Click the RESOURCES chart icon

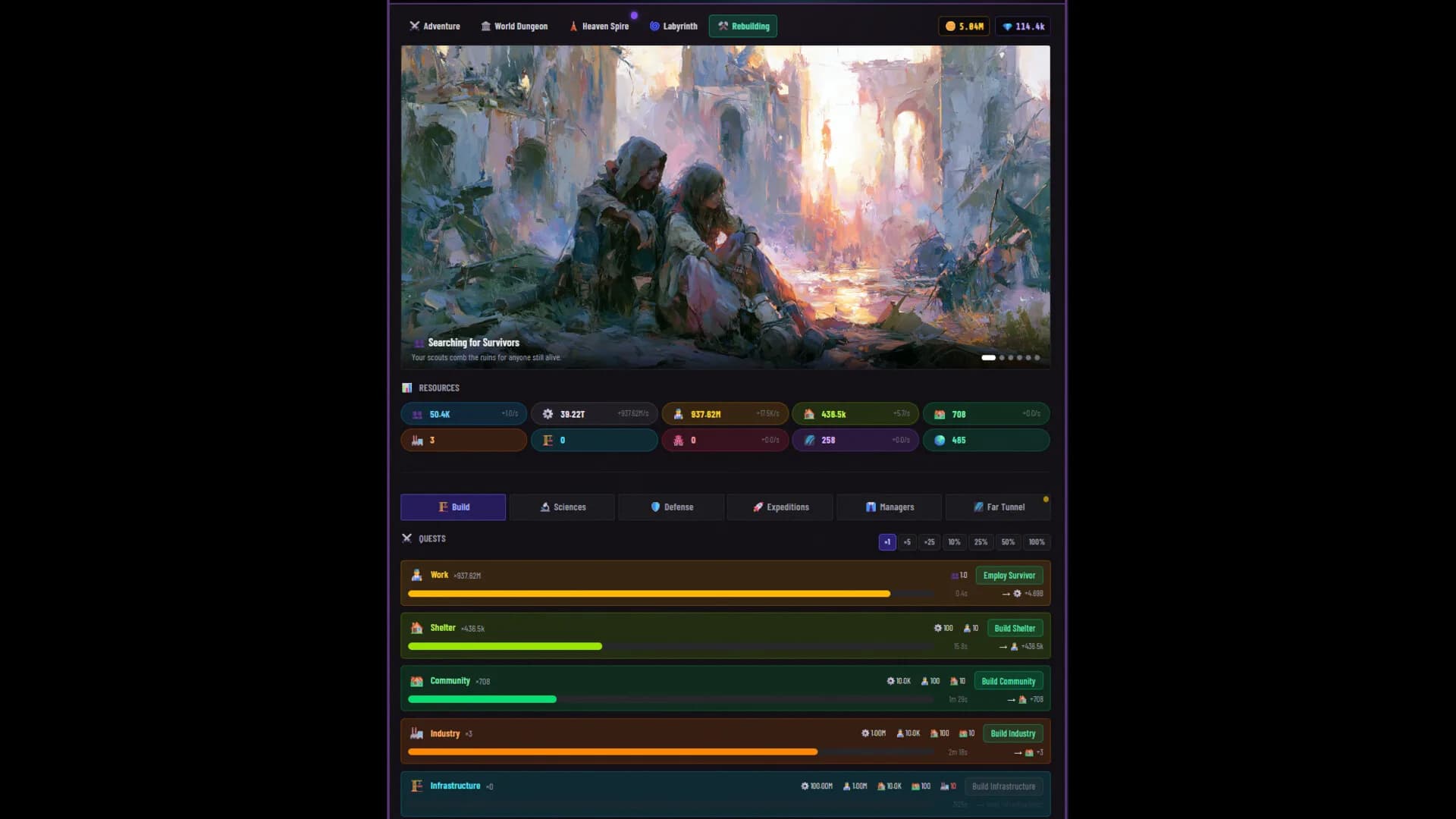[x=407, y=388]
